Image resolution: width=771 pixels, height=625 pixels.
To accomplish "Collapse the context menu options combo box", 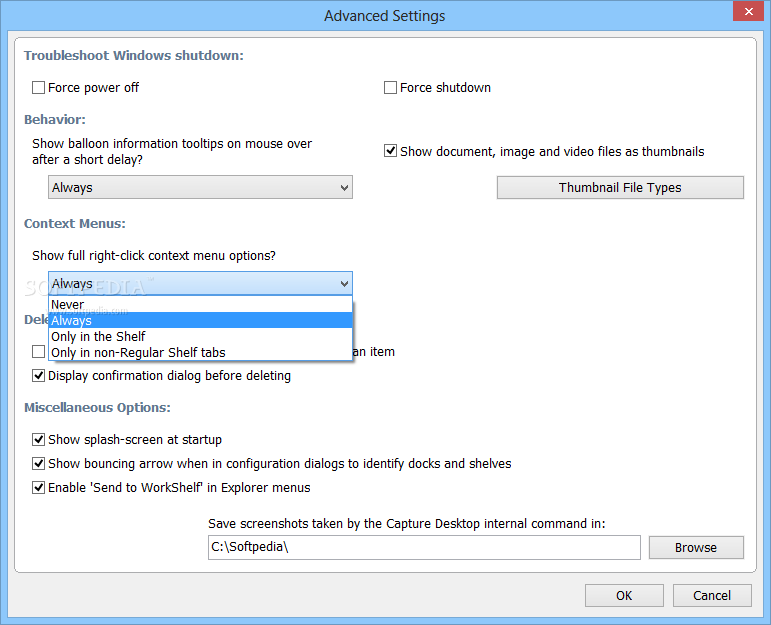I will 200,283.
